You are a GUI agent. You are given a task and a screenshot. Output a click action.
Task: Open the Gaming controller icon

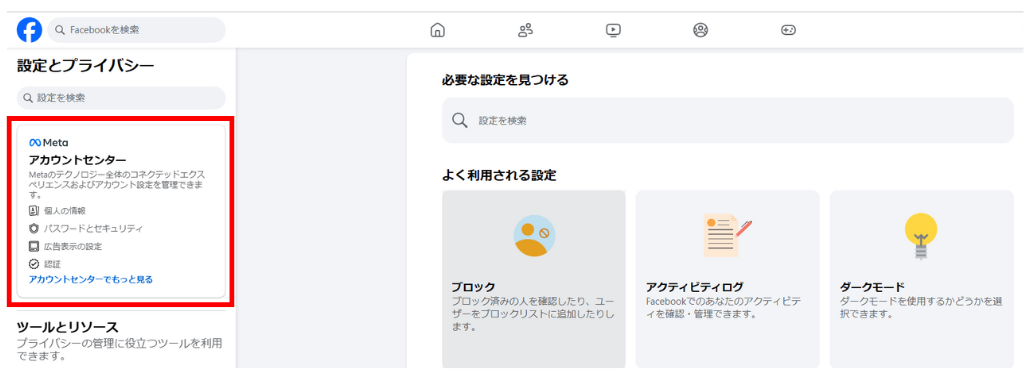click(788, 30)
